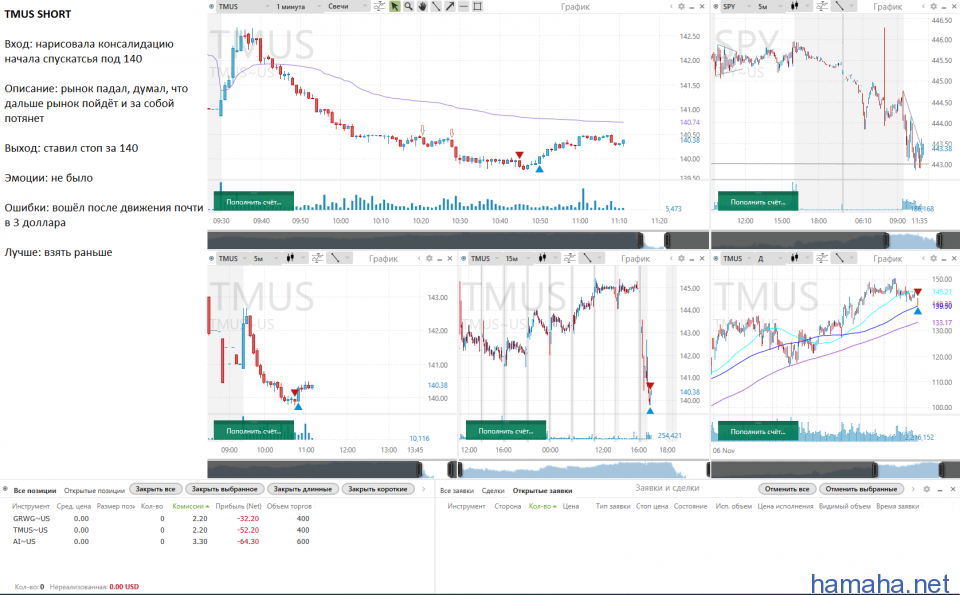This screenshot has height=595, width=960.
Task: Click the link indicator dot on the SPY chart
Action: coord(716,6)
